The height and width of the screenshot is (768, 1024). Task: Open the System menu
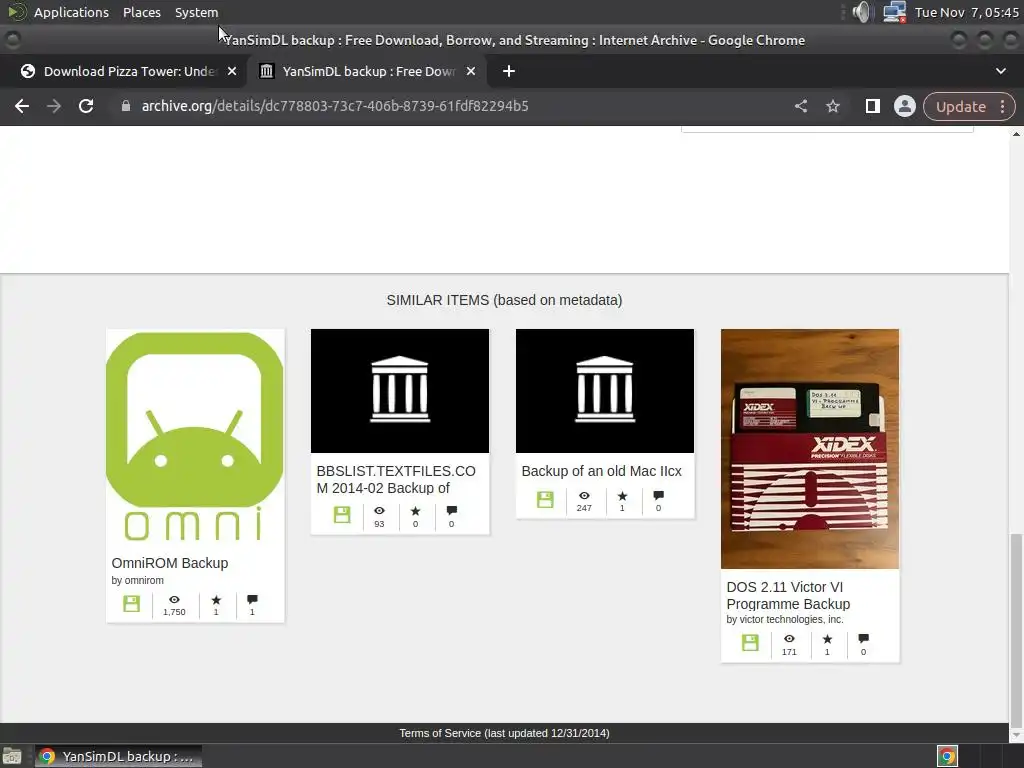point(197,12)
